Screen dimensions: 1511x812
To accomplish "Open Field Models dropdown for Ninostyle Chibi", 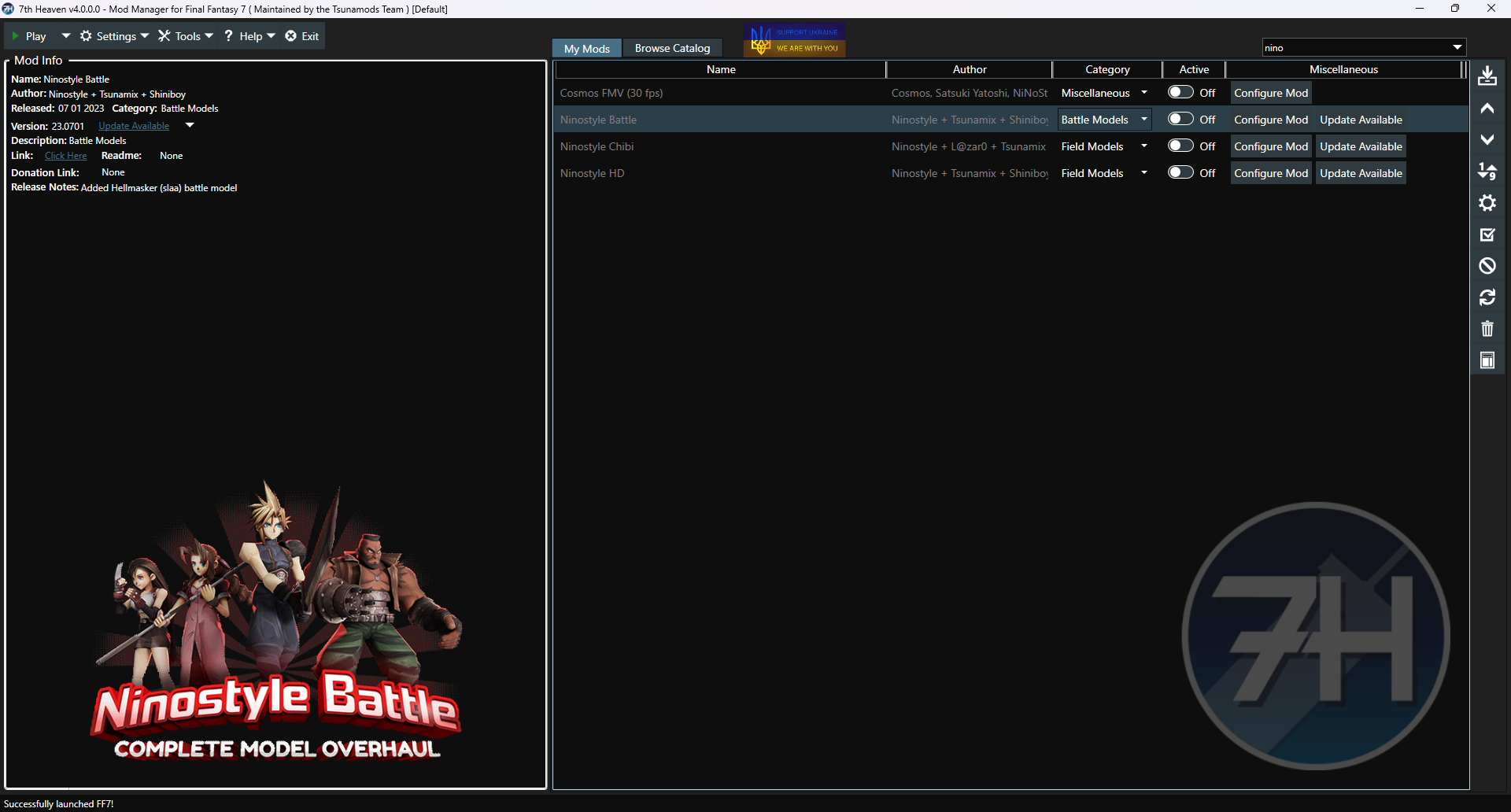I will click(x=1143, y=146).
